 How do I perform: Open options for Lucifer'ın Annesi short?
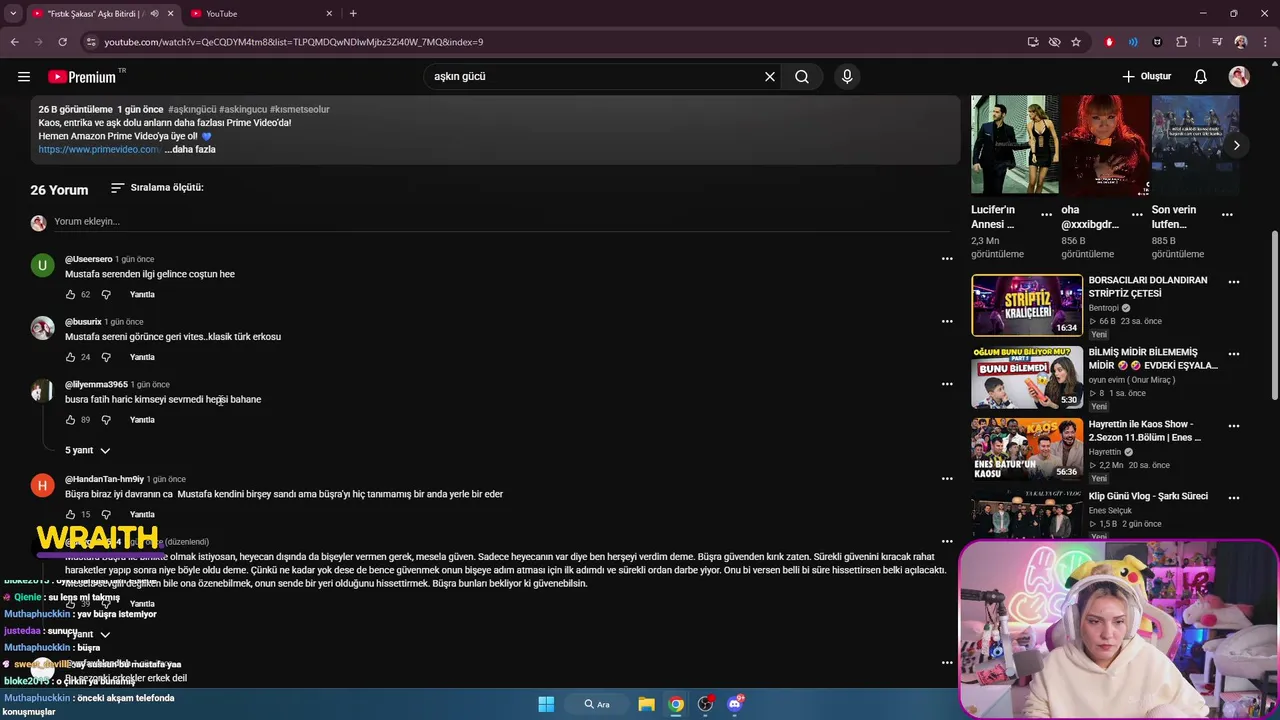coord(1046,214)
